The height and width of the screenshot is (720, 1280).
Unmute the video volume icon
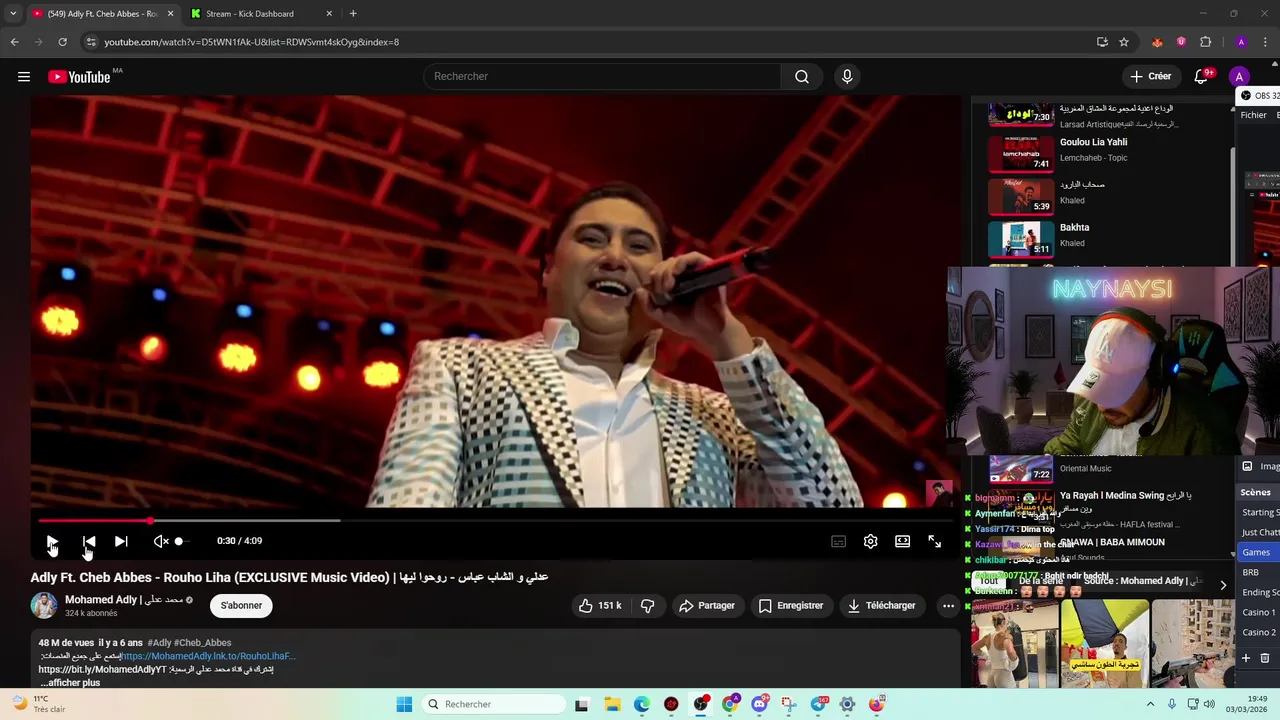click(161, 541)
